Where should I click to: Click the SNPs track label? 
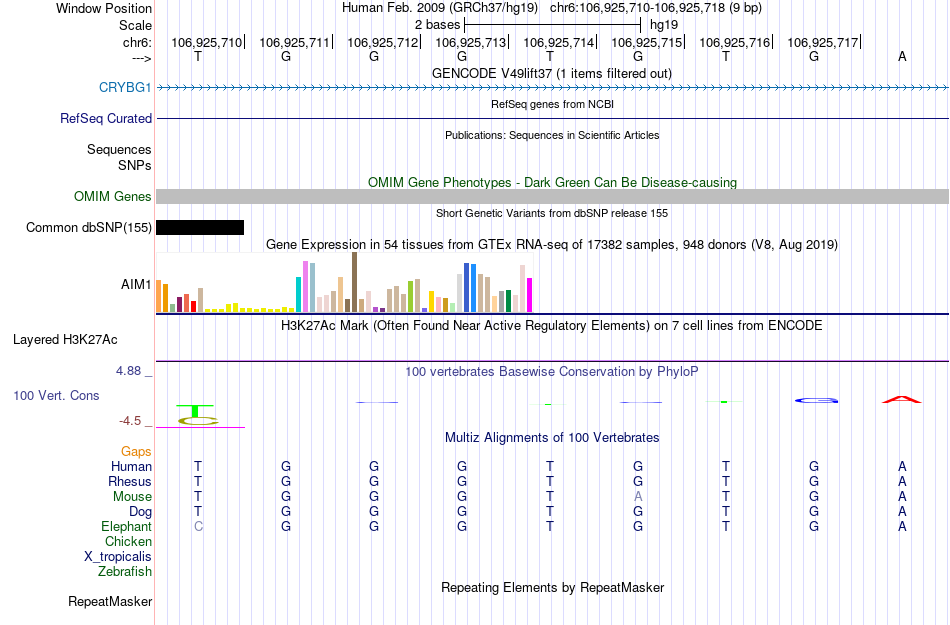[x=135, y=165]
